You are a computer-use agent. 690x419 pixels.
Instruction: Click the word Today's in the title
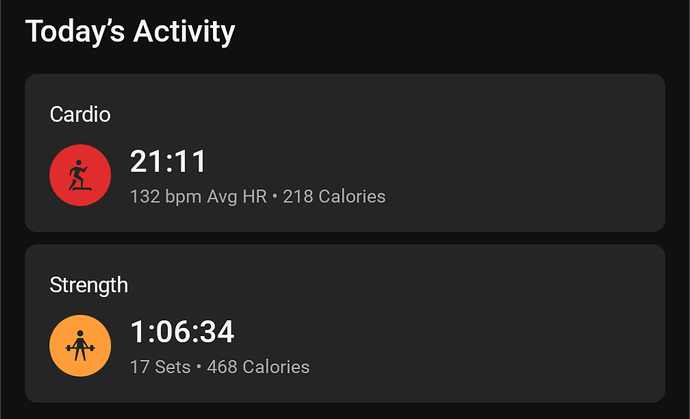click(x=75, y=31)
